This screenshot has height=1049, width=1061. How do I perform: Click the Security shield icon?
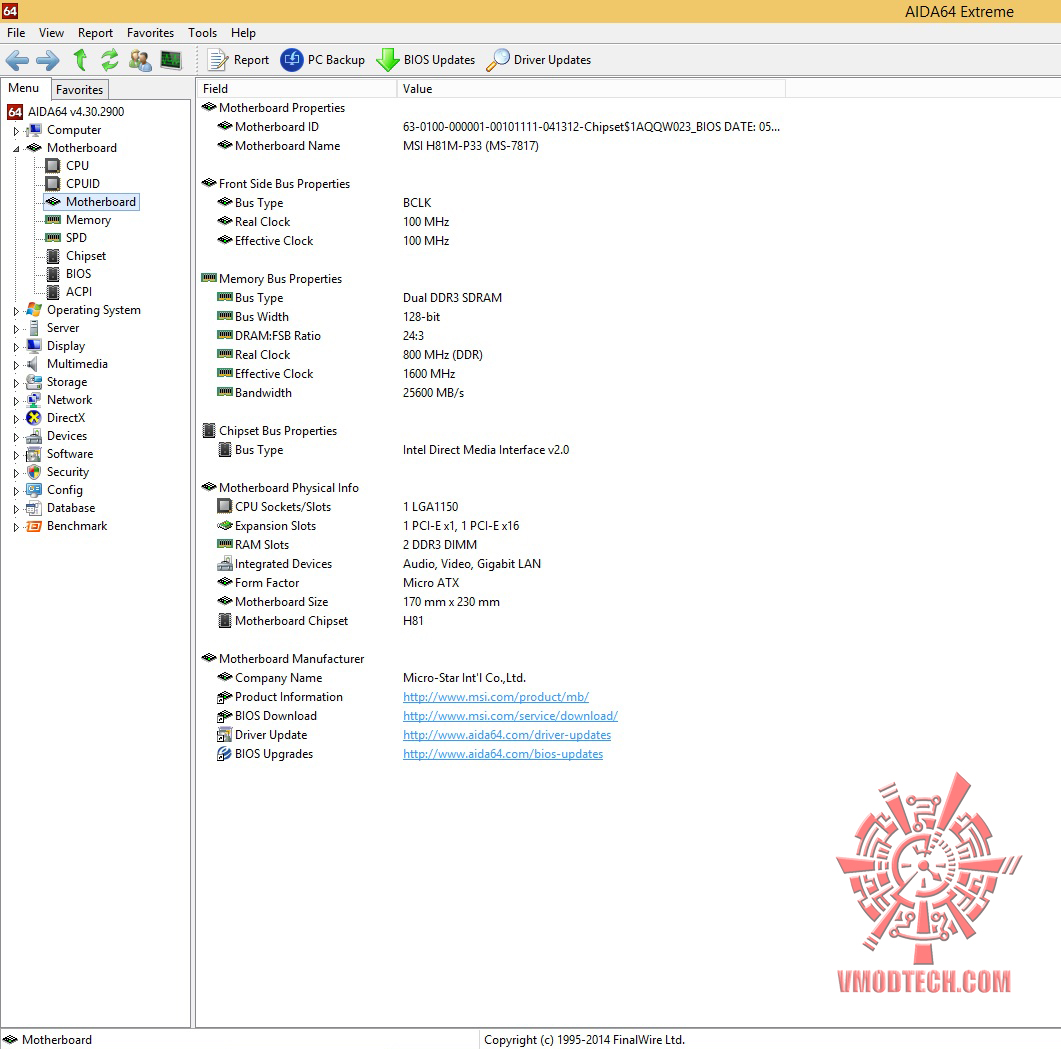tap(34, 472)
